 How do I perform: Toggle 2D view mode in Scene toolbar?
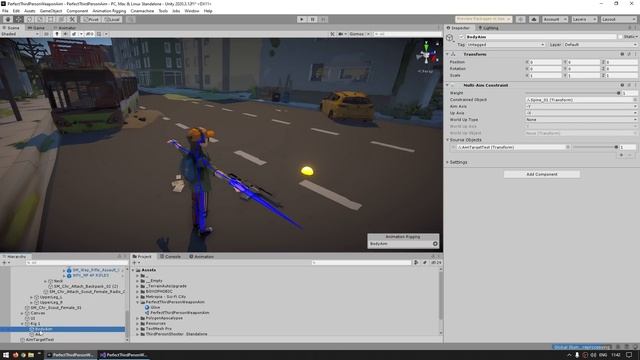click(x=46, y=34)
